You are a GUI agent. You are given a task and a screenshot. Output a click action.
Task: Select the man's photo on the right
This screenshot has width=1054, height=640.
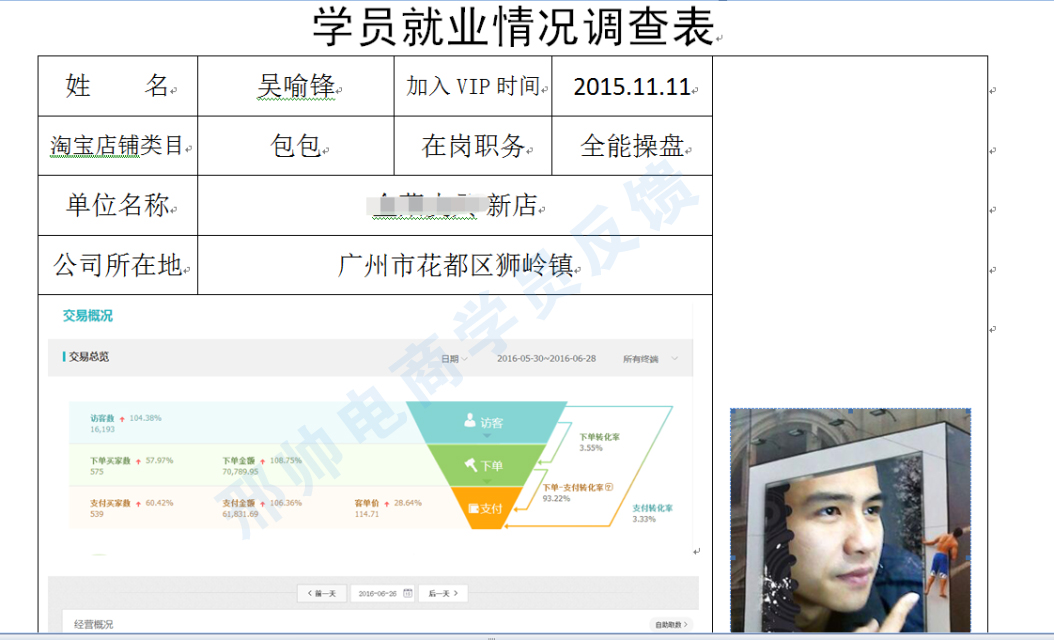point(850,520)
